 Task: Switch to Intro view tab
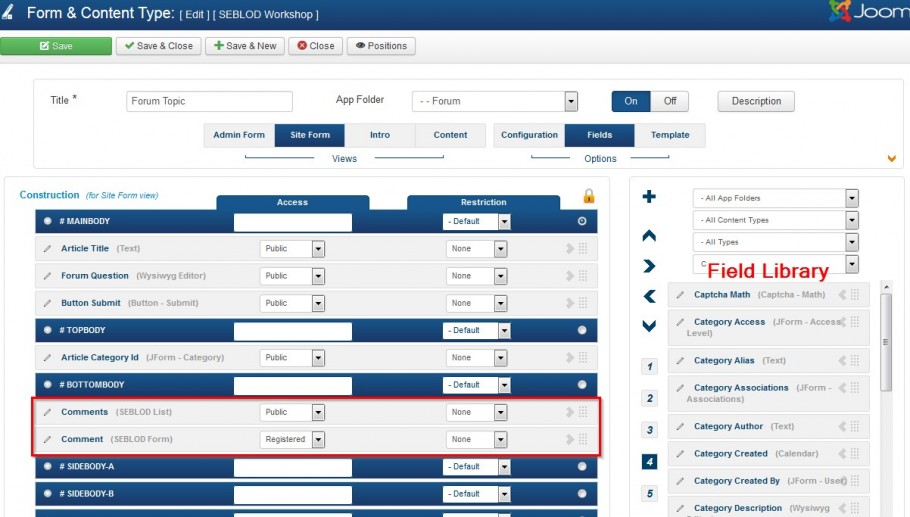(x=380, y=135)
